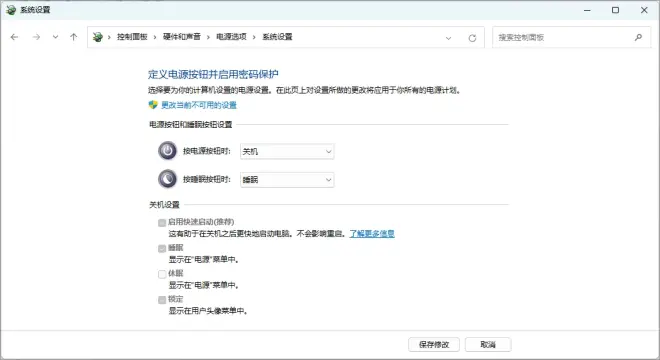Image resolution: width=660 pixels, height=360 pixels.
Task: Click the forward navigation arrow
Action: coord(36,37)
